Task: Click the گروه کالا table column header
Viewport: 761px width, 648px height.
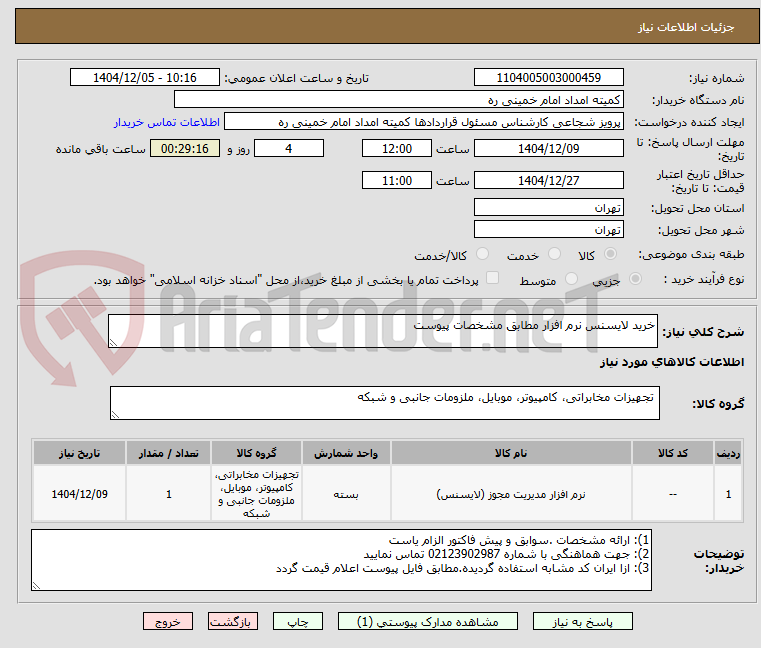Action: (x=256, y=453)
